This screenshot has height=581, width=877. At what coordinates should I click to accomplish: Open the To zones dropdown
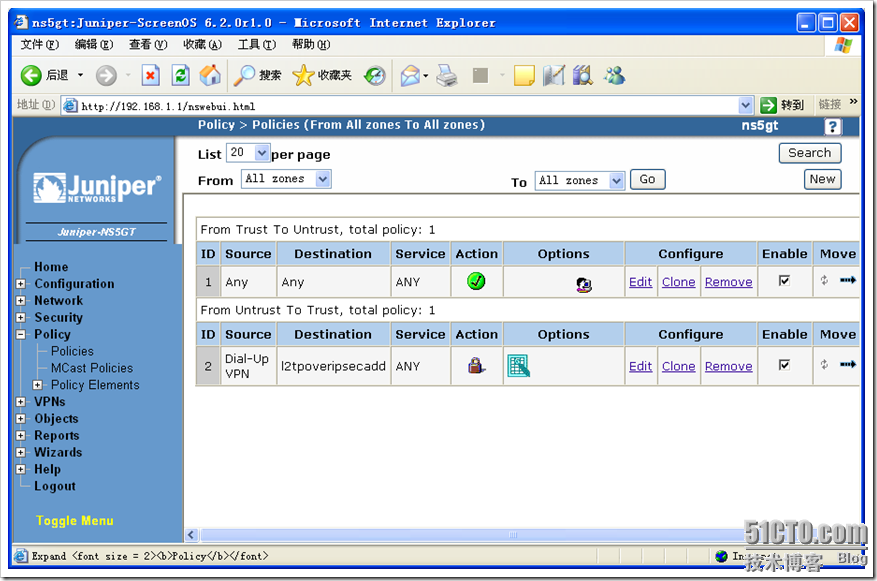(x=579, y=181)
